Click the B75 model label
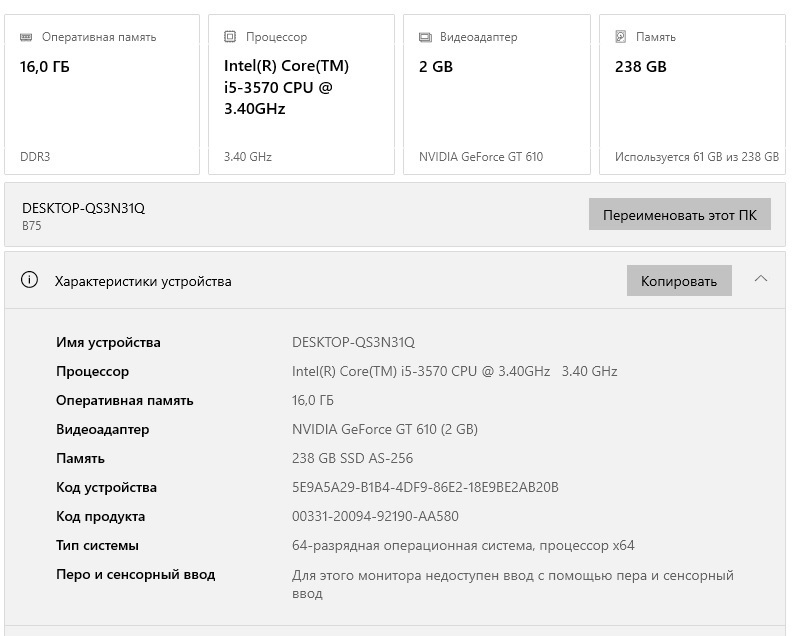The image size is (794, 636). point(31,226)
